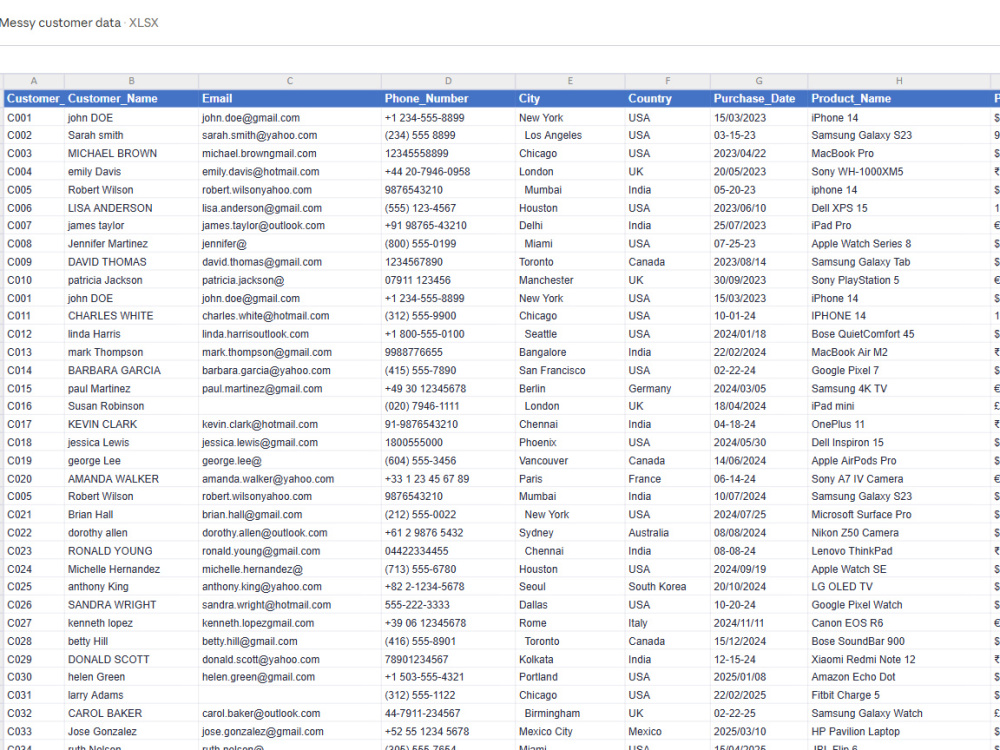
Task: Select column A header
Action: 34,81
